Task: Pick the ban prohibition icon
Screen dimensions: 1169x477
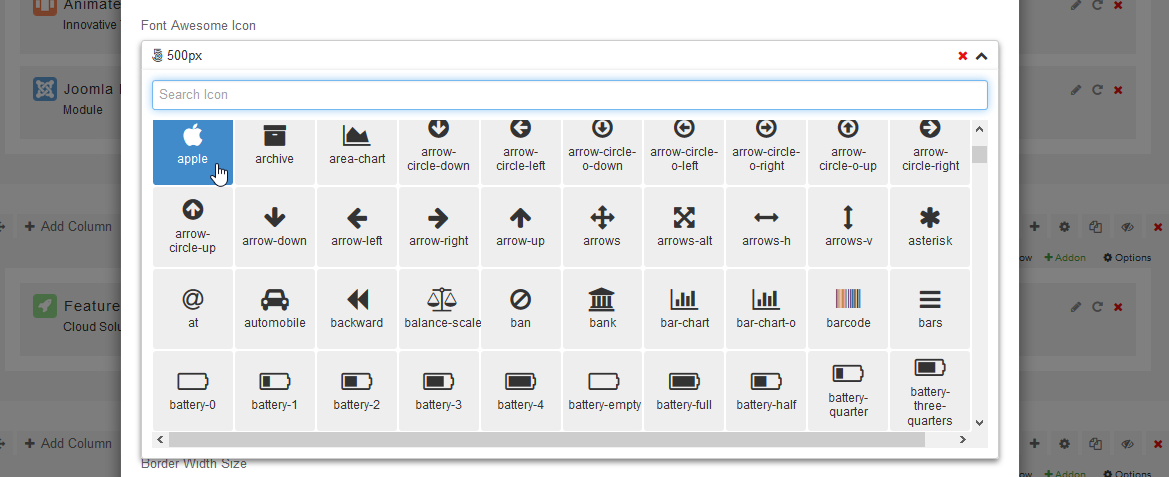Action: coord(520,309)
